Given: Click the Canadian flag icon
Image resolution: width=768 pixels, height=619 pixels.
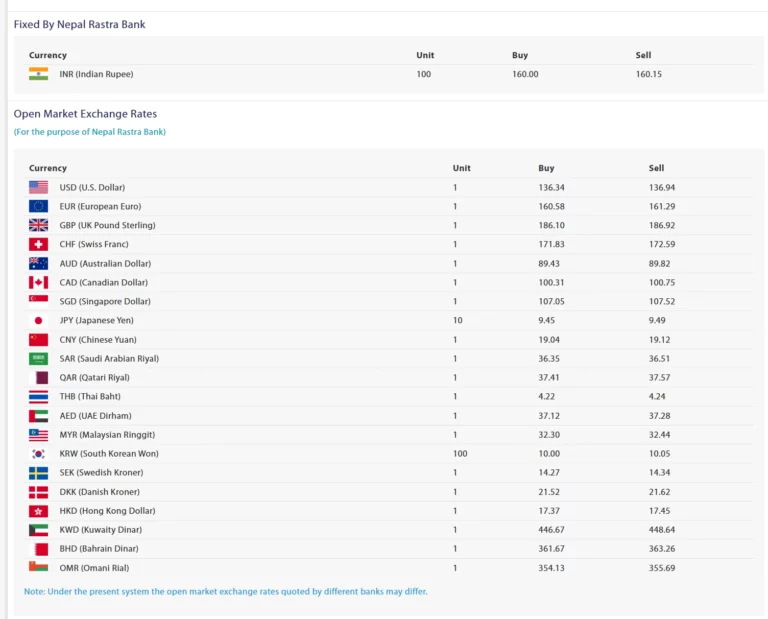Looking at the screenshot, I should (x=38, y=283).
